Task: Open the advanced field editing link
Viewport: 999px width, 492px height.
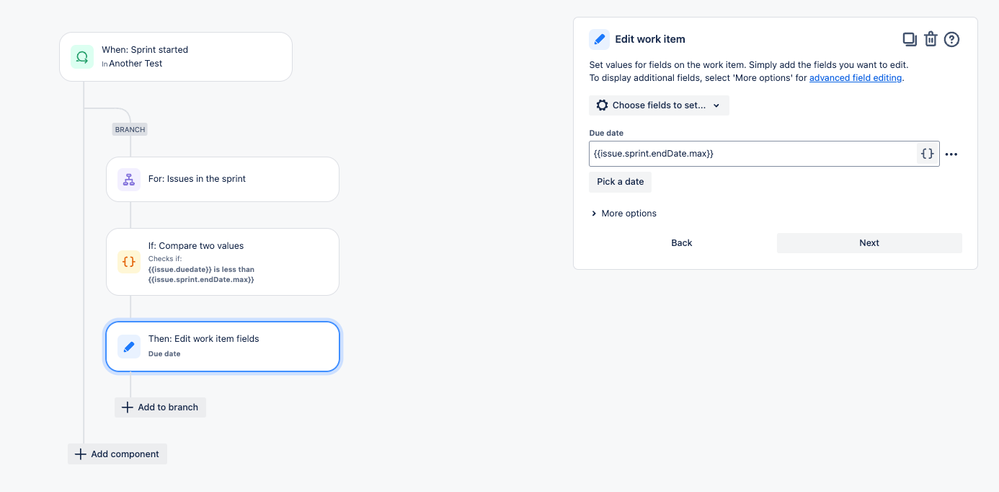Action: (856, 78)
